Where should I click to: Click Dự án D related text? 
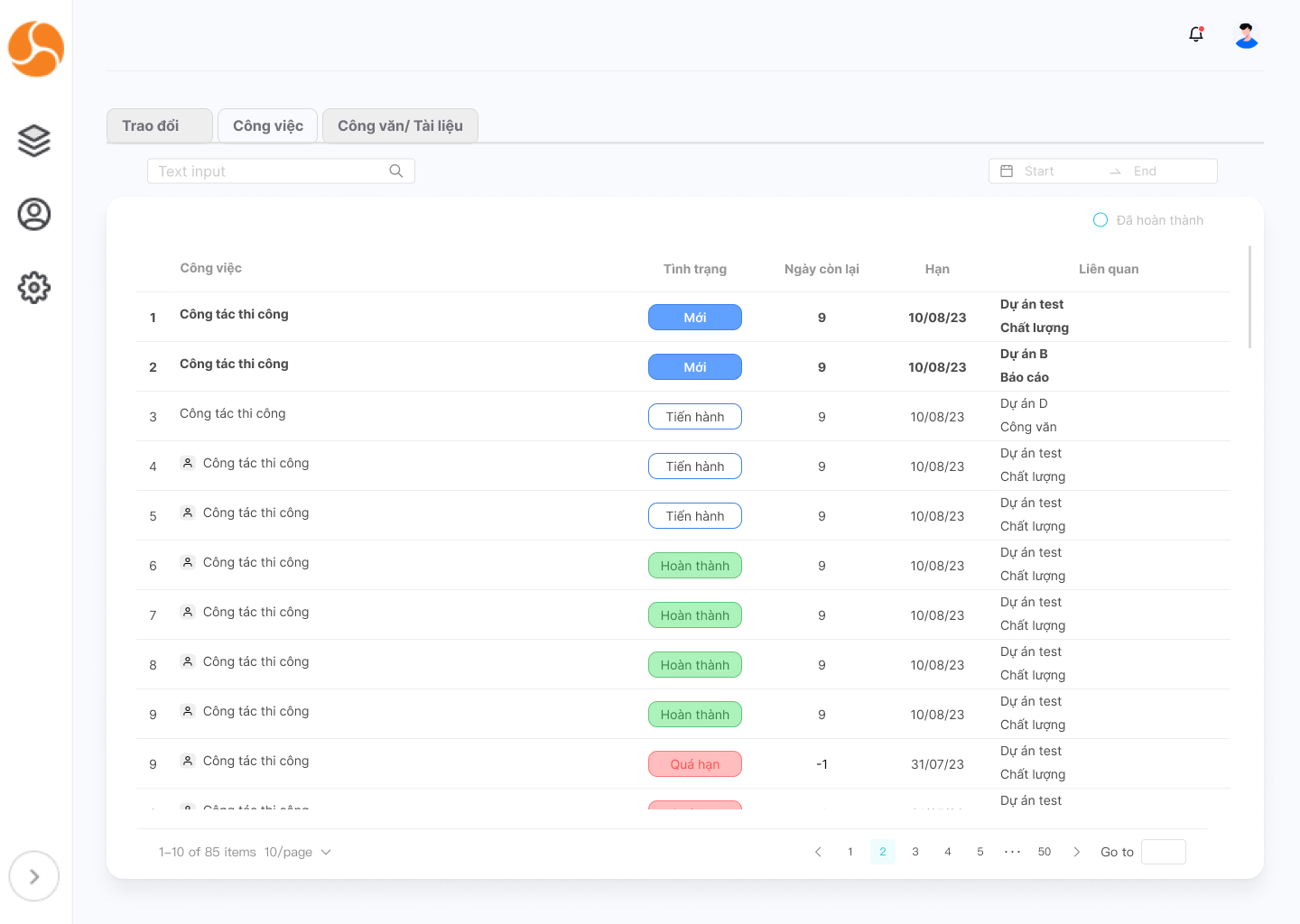pos(1024,403)
